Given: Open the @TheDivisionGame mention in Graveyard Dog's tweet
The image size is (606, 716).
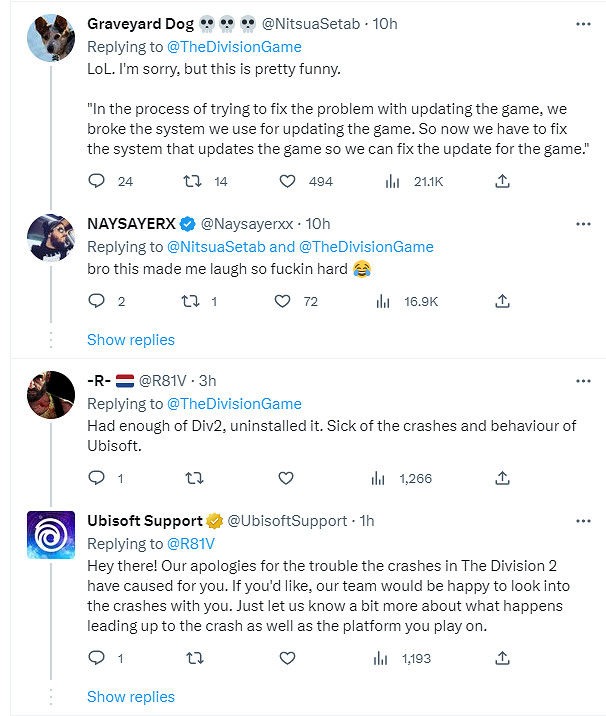Looking at the screenshot, I should 233,46.
